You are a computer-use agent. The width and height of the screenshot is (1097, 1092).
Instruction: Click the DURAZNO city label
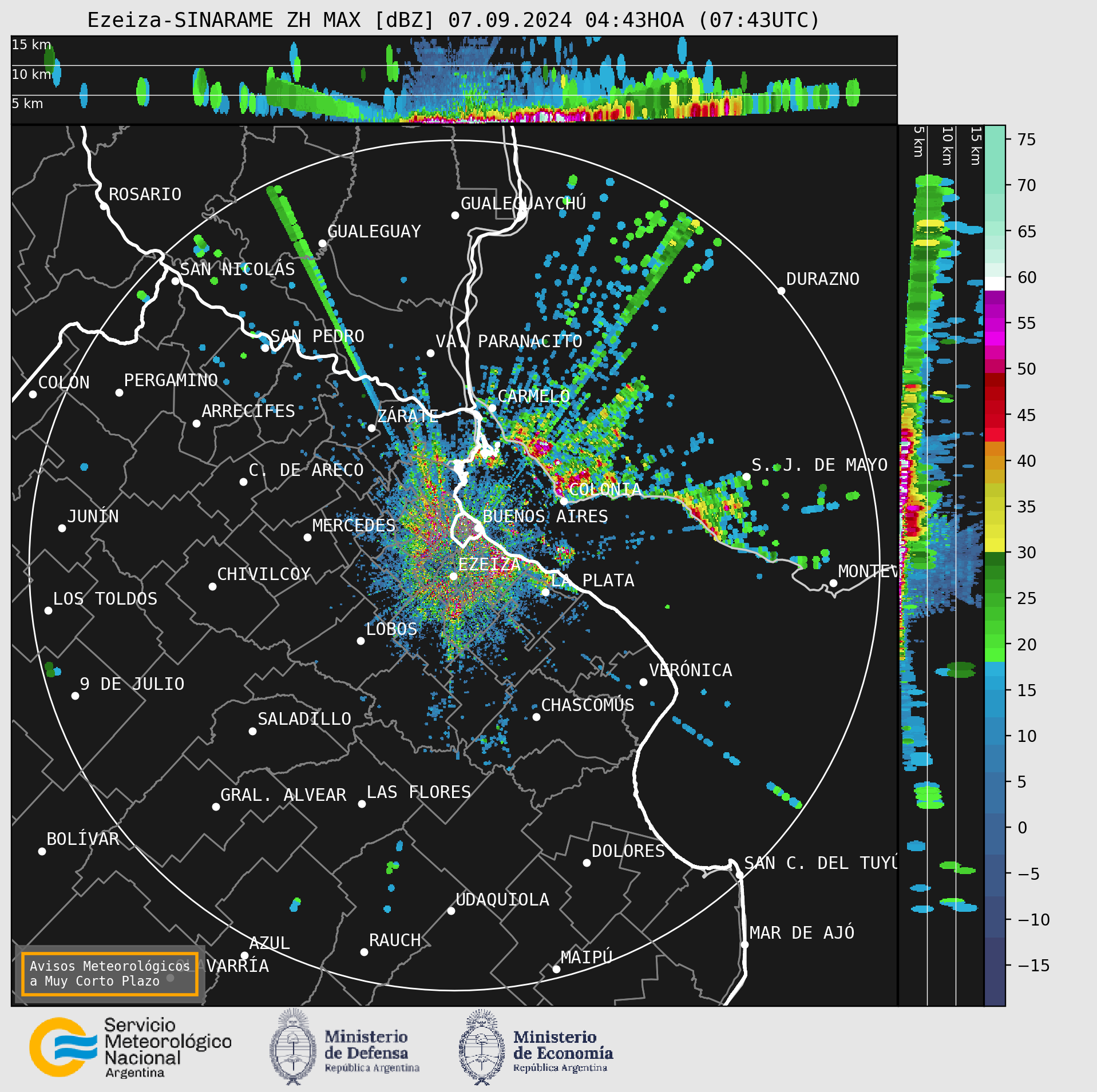point(822,279)
